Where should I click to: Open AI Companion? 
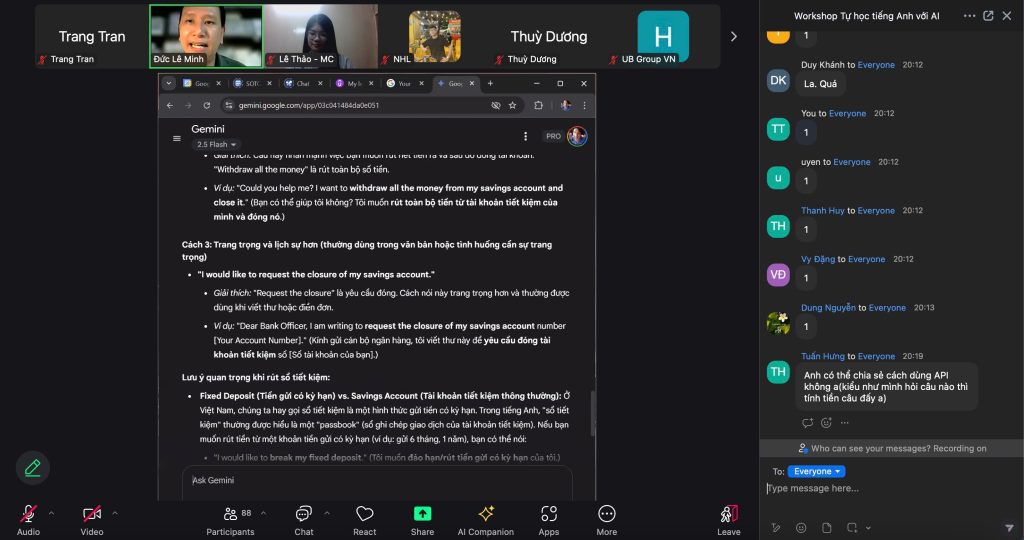coord(485,520)
